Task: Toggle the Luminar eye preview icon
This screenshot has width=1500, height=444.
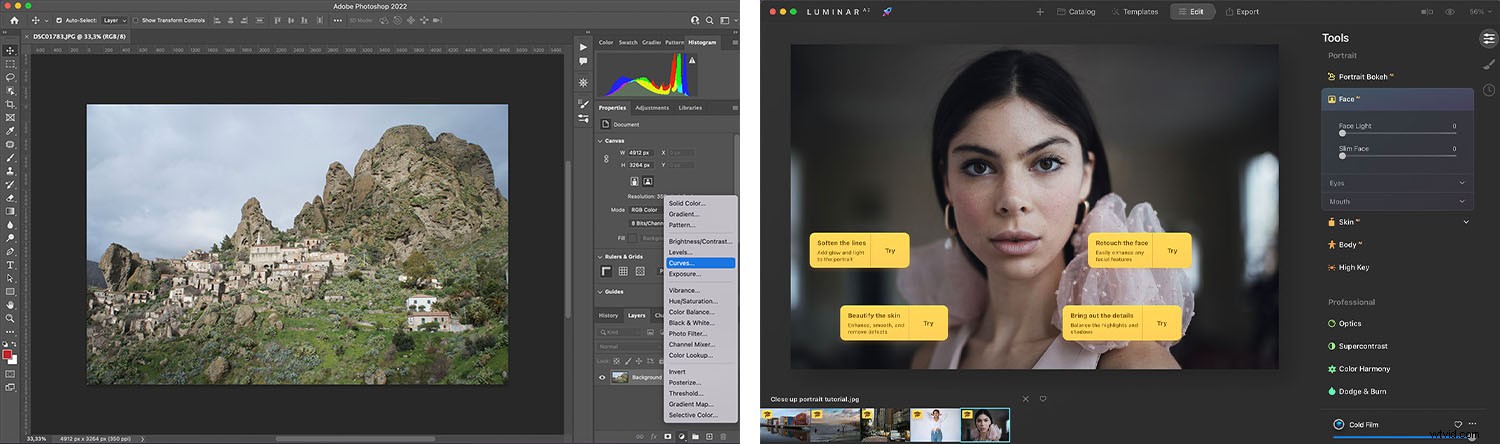Action: pyautogui.click(x=1451, y=12)
